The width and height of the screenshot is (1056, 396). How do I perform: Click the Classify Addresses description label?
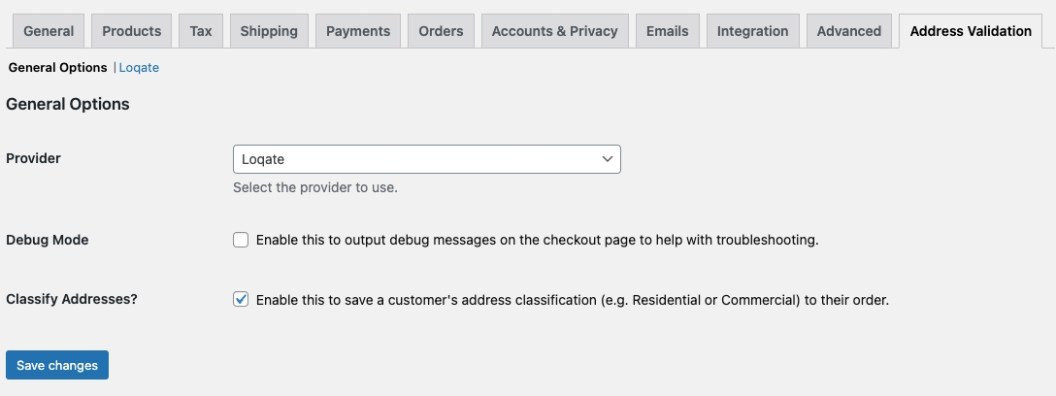tap(572, 300)
